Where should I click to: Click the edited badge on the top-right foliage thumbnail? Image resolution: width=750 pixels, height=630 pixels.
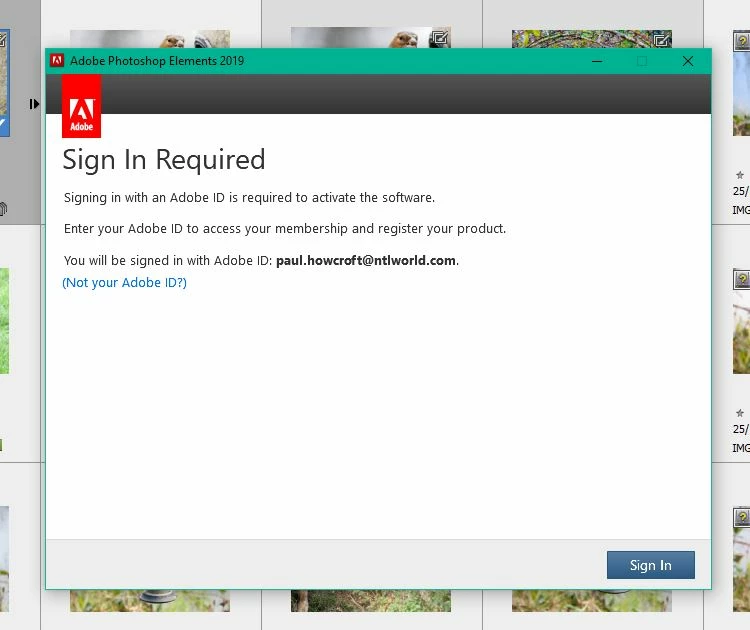tap(661, 39)
